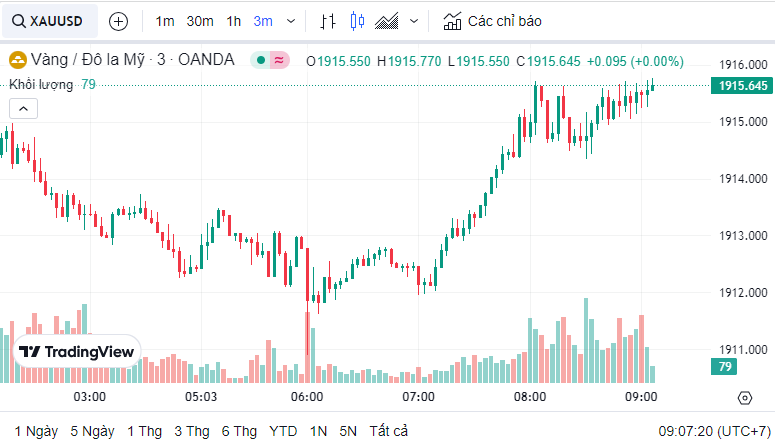The image size is (775, 448).
Task: Collapse the indicator legend chevron
Action: point(24,109)
